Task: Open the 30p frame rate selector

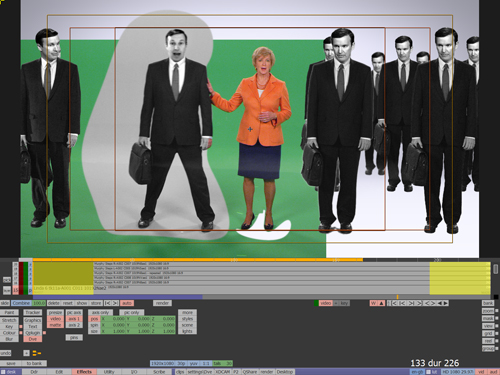Action: pos(182,363)
